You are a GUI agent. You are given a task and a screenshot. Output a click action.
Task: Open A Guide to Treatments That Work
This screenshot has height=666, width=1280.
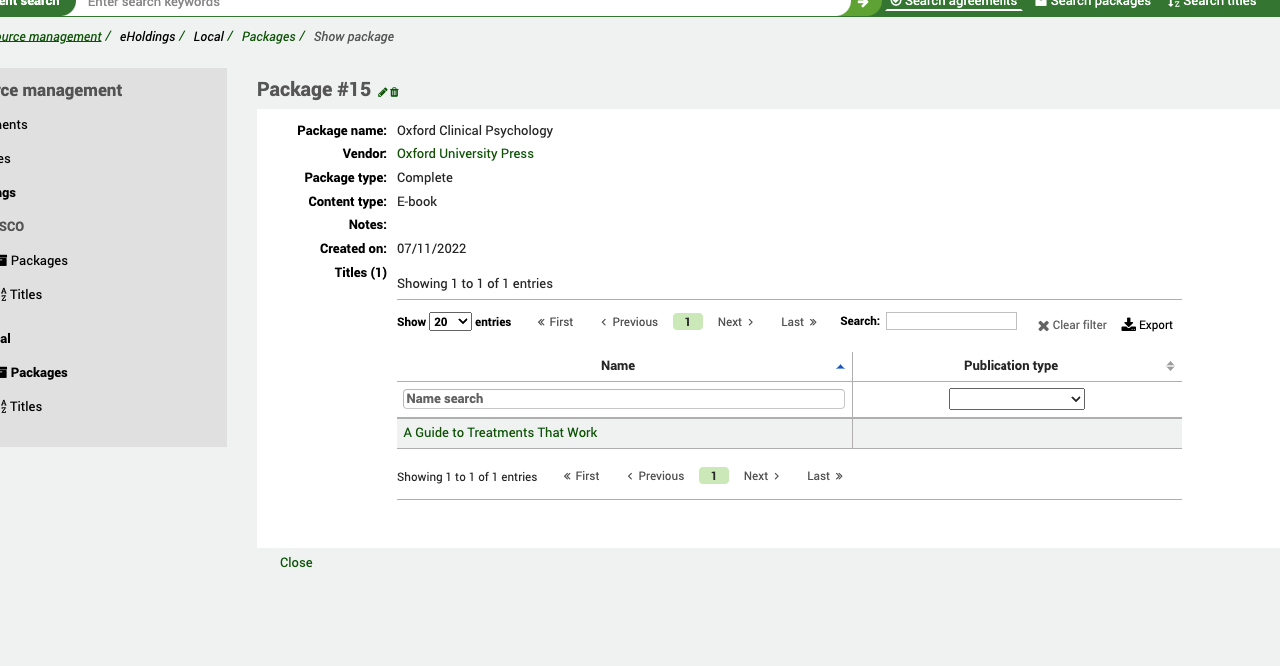(x=499, y=432)
